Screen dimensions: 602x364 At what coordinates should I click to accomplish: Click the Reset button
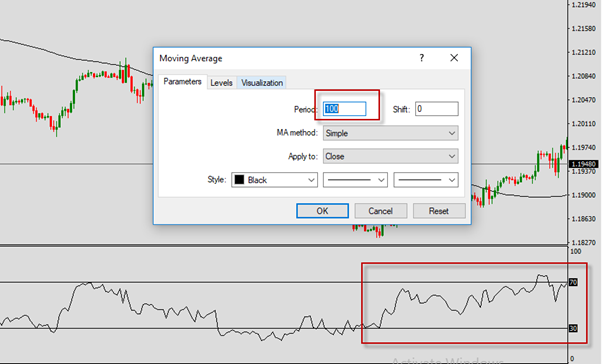click(x=439, y=211)
